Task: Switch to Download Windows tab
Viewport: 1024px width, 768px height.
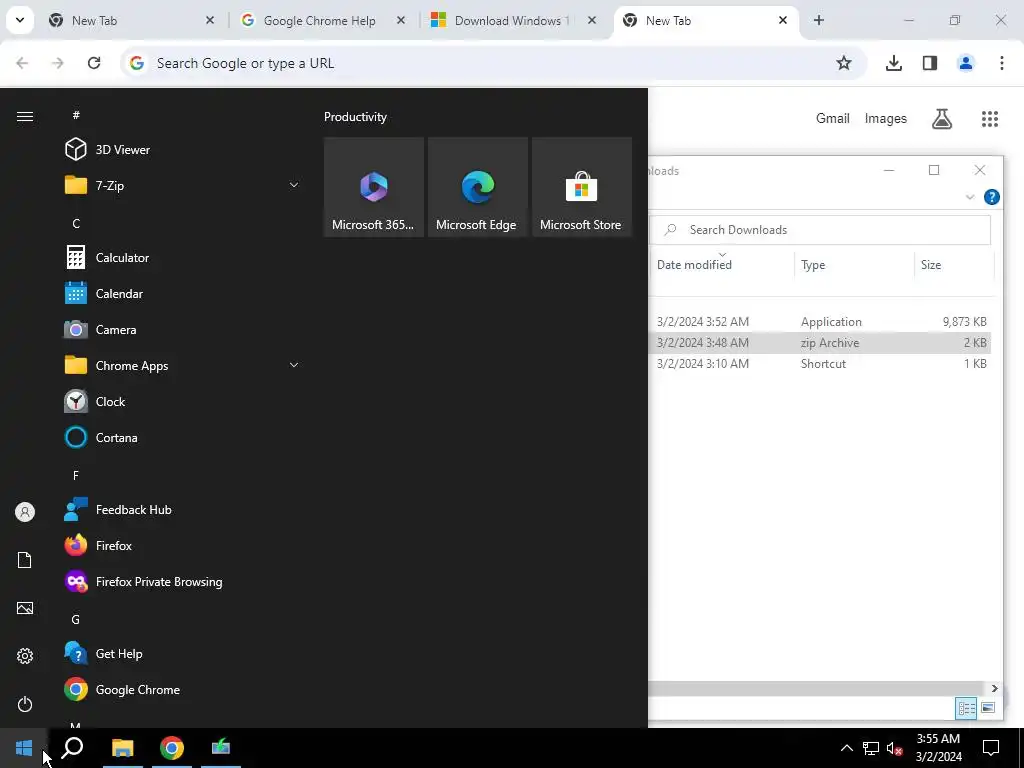Action: 514,20
